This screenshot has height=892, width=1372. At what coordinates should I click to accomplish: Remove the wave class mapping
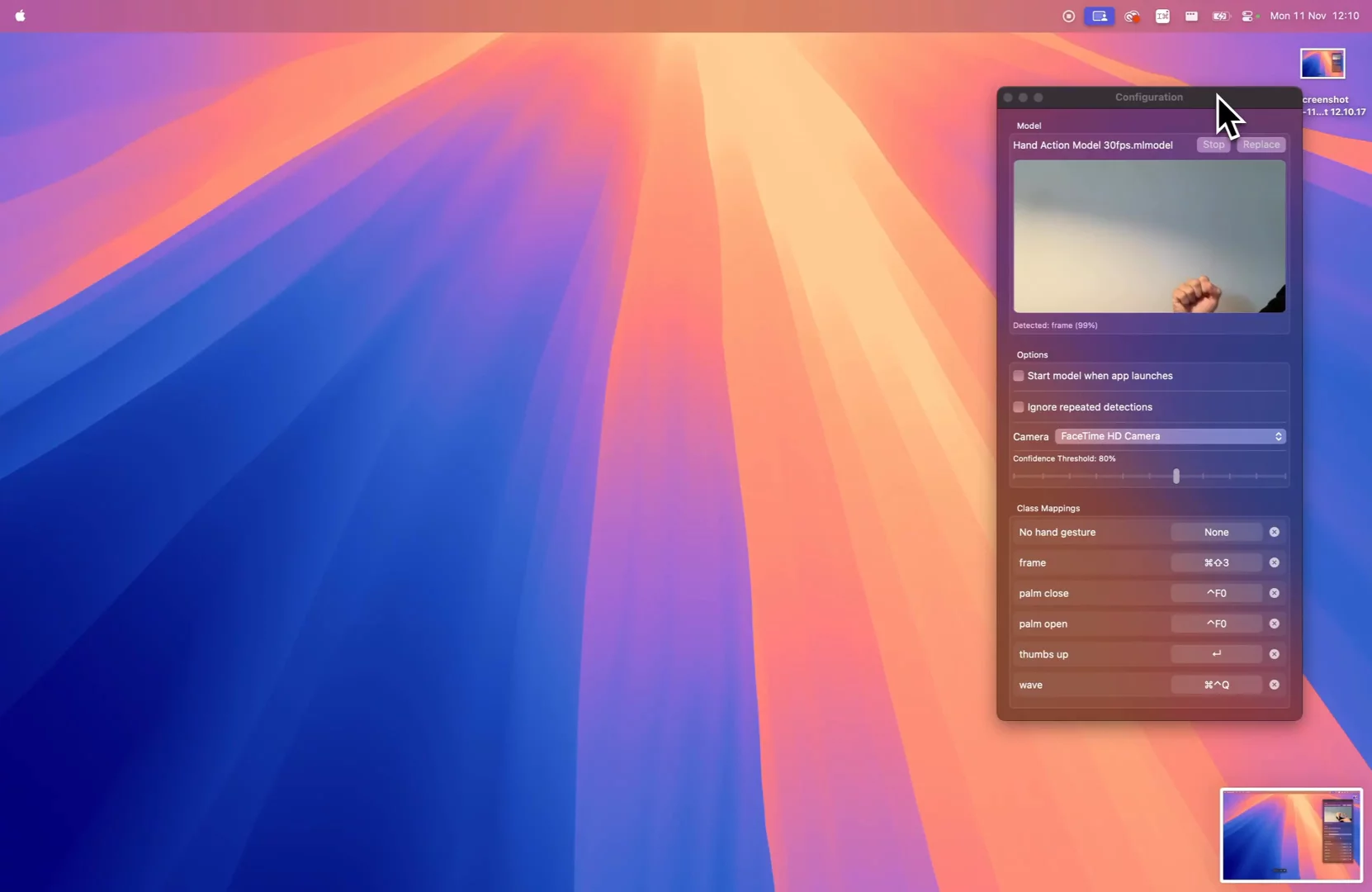(1274, 684)
